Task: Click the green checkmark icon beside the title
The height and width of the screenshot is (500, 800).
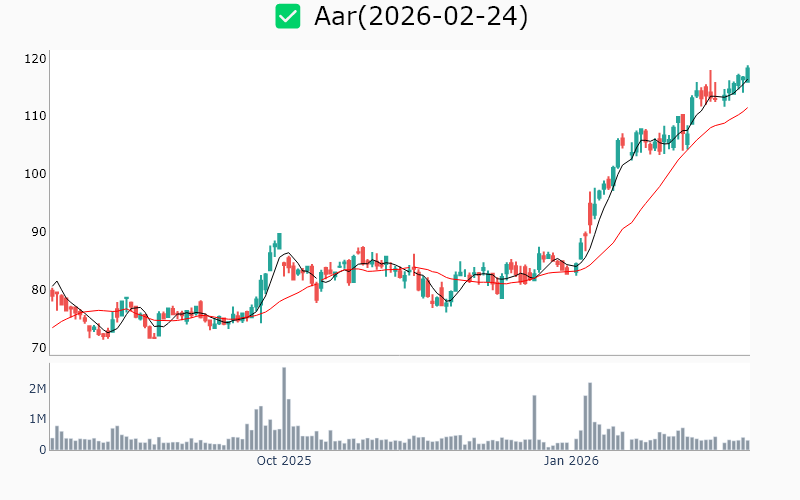Action: 288,17
